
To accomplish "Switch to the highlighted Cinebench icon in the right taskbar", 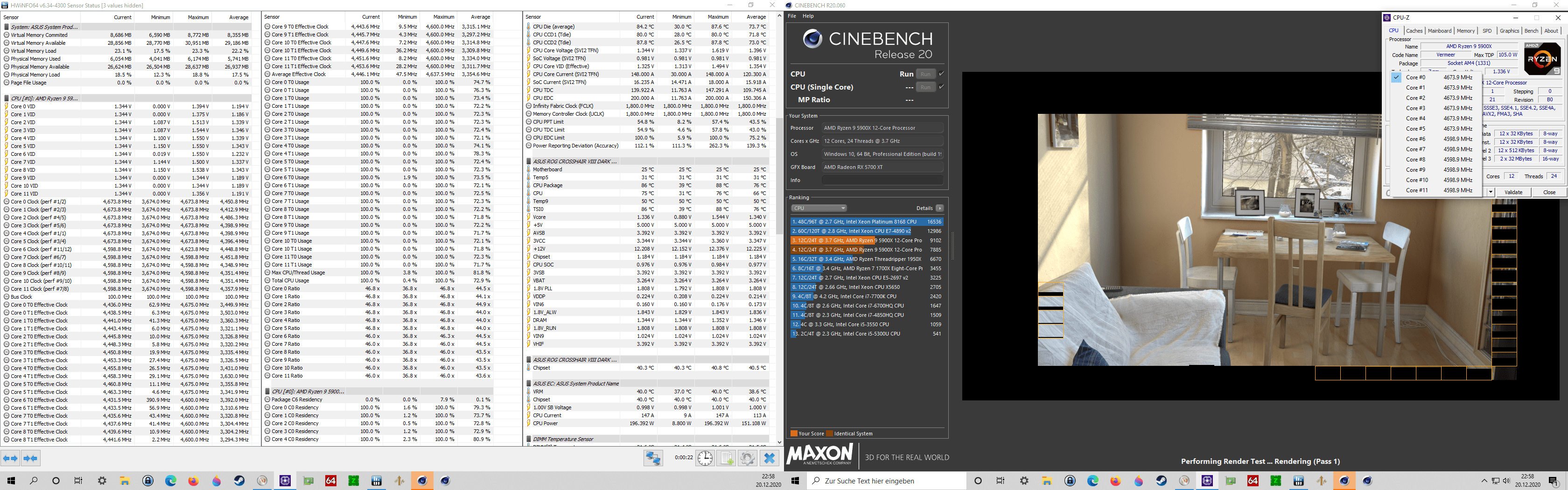I will coord(1344,481).
